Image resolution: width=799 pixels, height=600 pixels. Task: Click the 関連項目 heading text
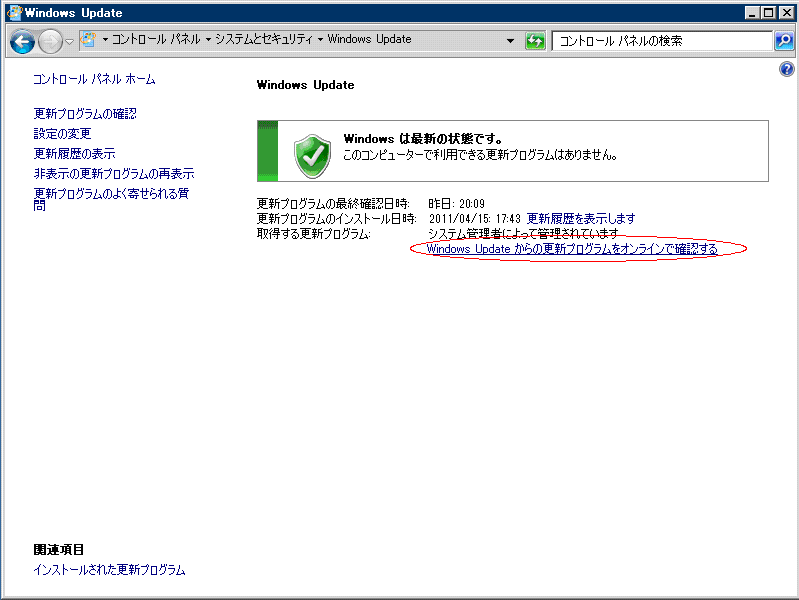pos(59,550)
